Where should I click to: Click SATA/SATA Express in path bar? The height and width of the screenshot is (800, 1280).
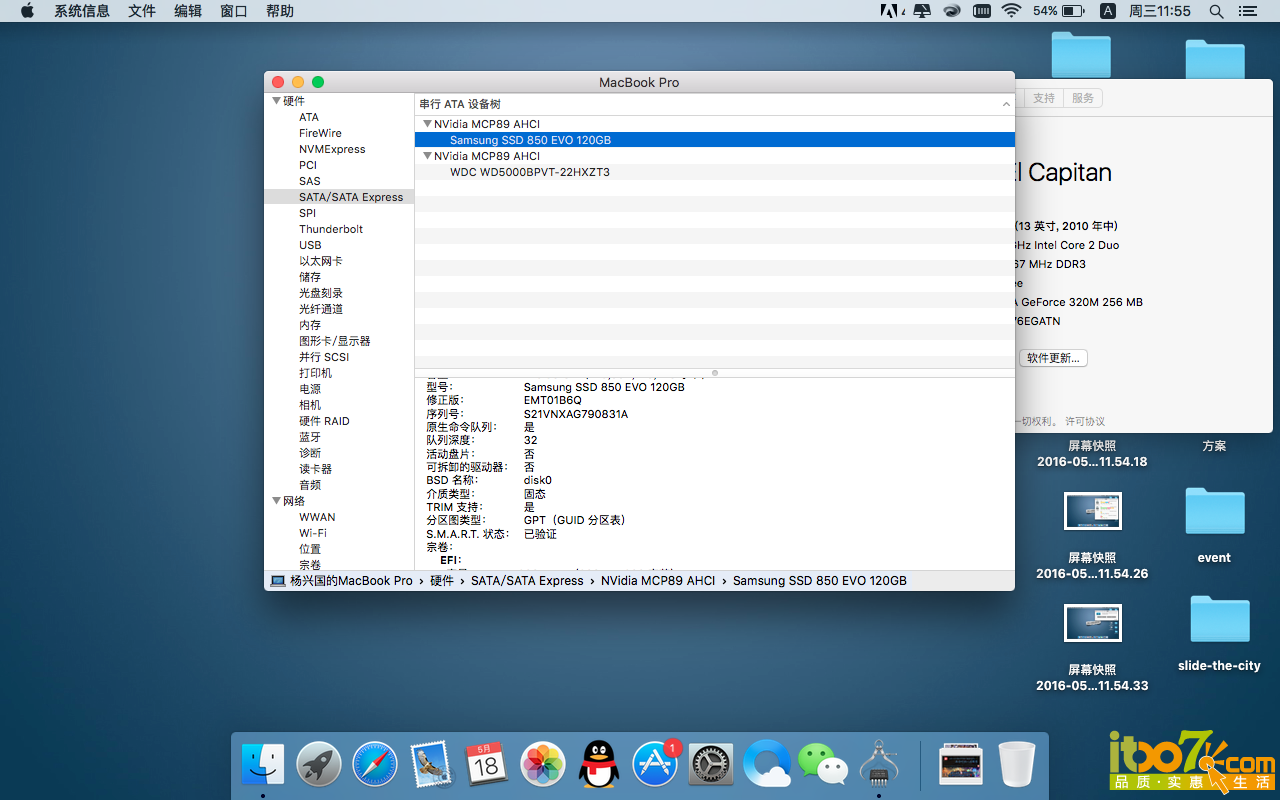(x=527, y=580)
